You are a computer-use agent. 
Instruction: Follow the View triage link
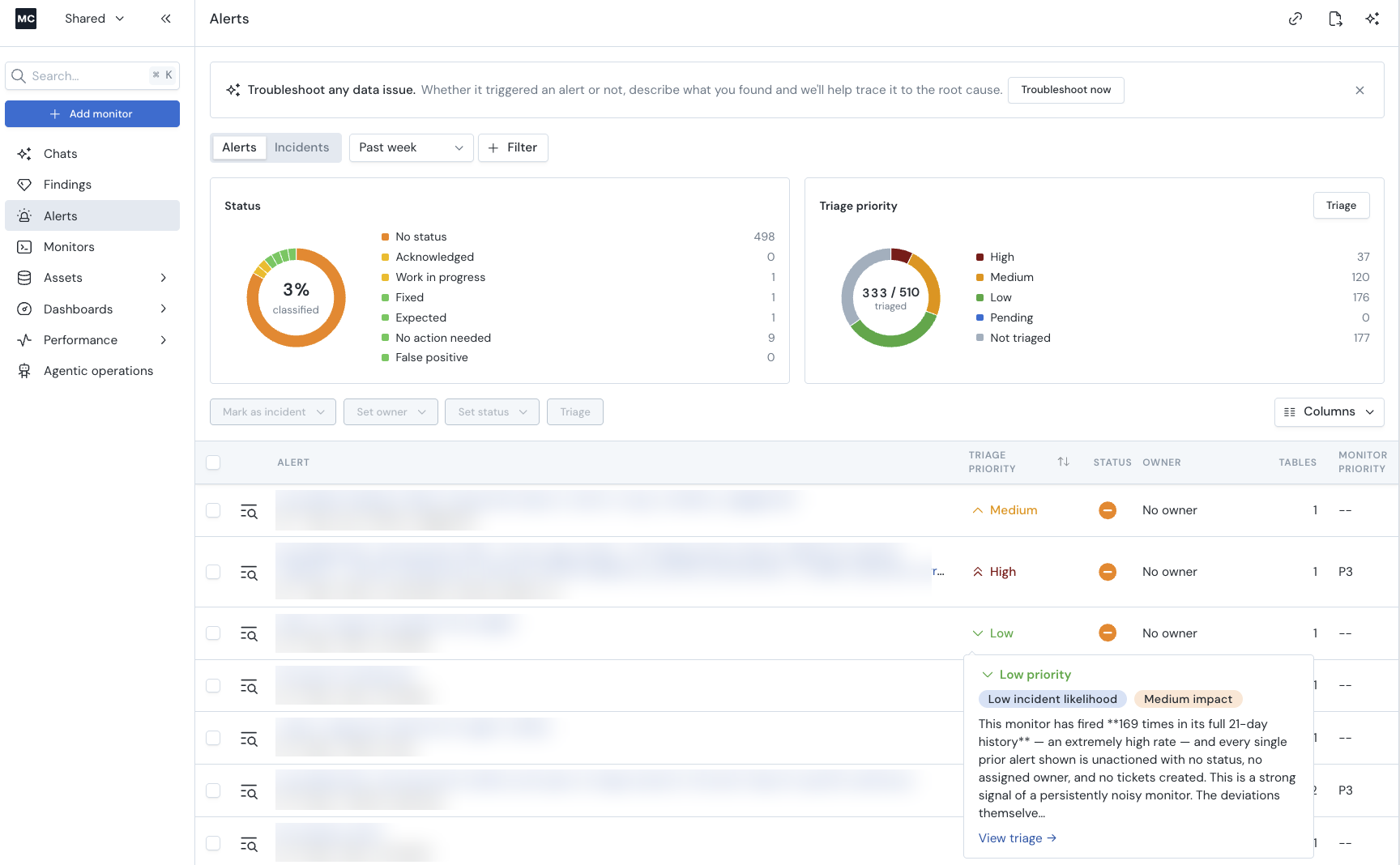(1018, 838)
